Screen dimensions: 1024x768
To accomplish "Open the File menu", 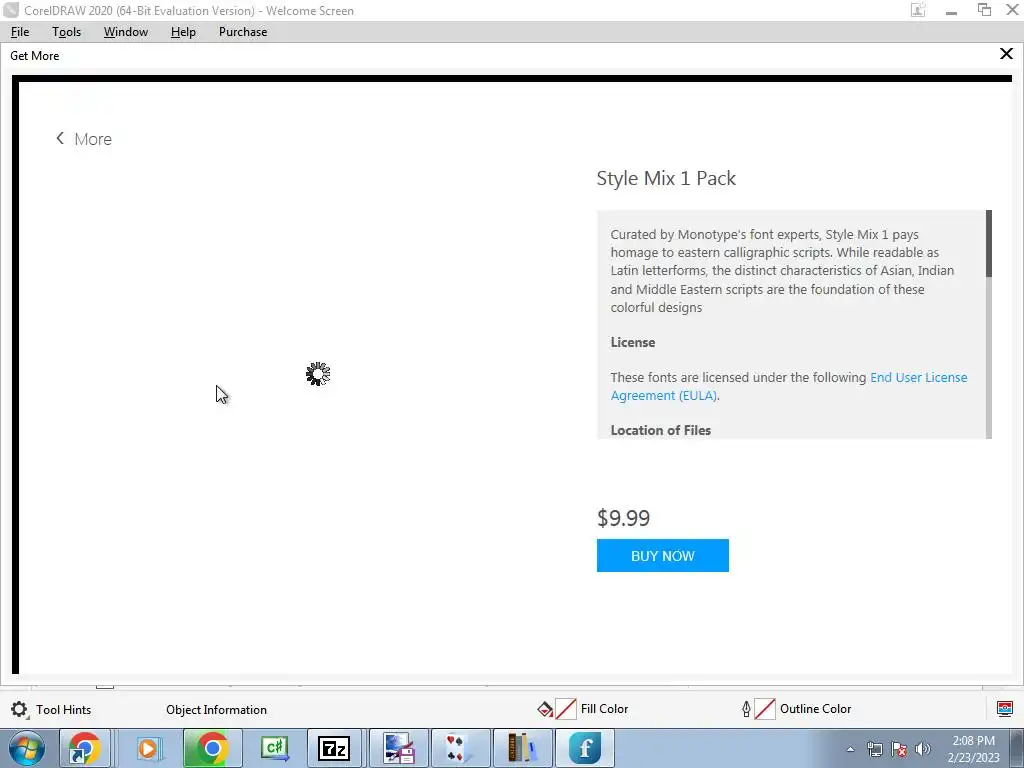I will (x=20, y=32).
